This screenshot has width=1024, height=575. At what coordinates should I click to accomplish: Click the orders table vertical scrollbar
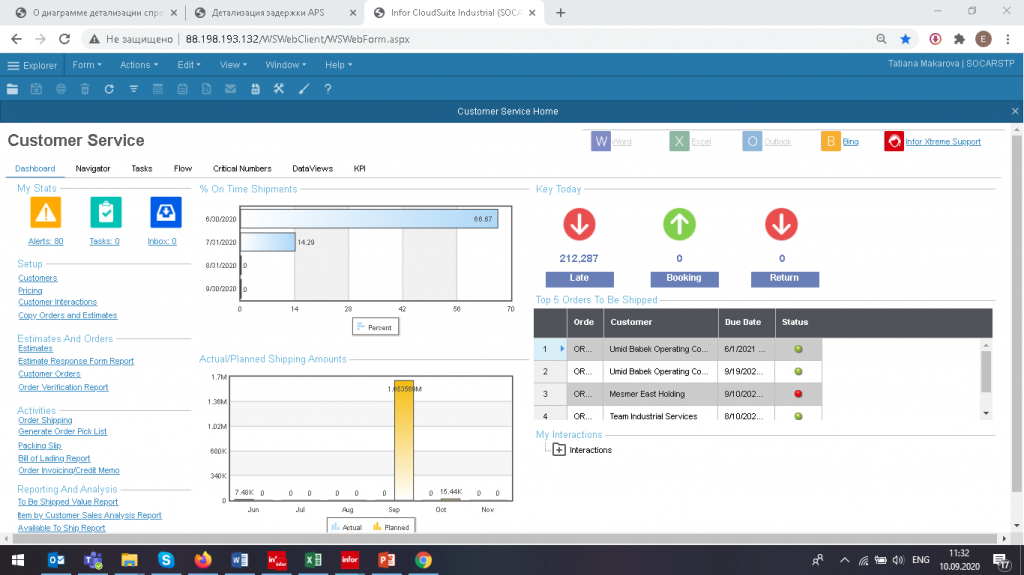[986, 379]
